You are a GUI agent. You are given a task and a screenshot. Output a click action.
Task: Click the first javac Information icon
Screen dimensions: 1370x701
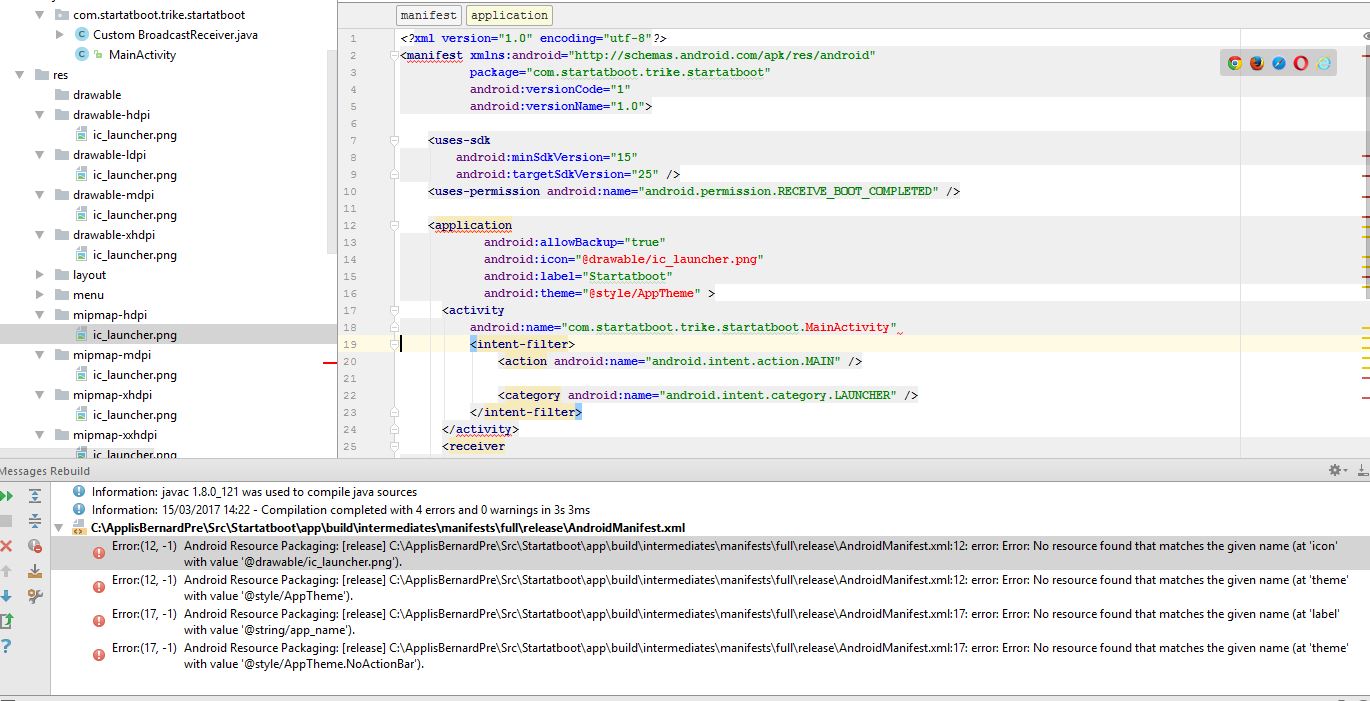tap(78, 492)
